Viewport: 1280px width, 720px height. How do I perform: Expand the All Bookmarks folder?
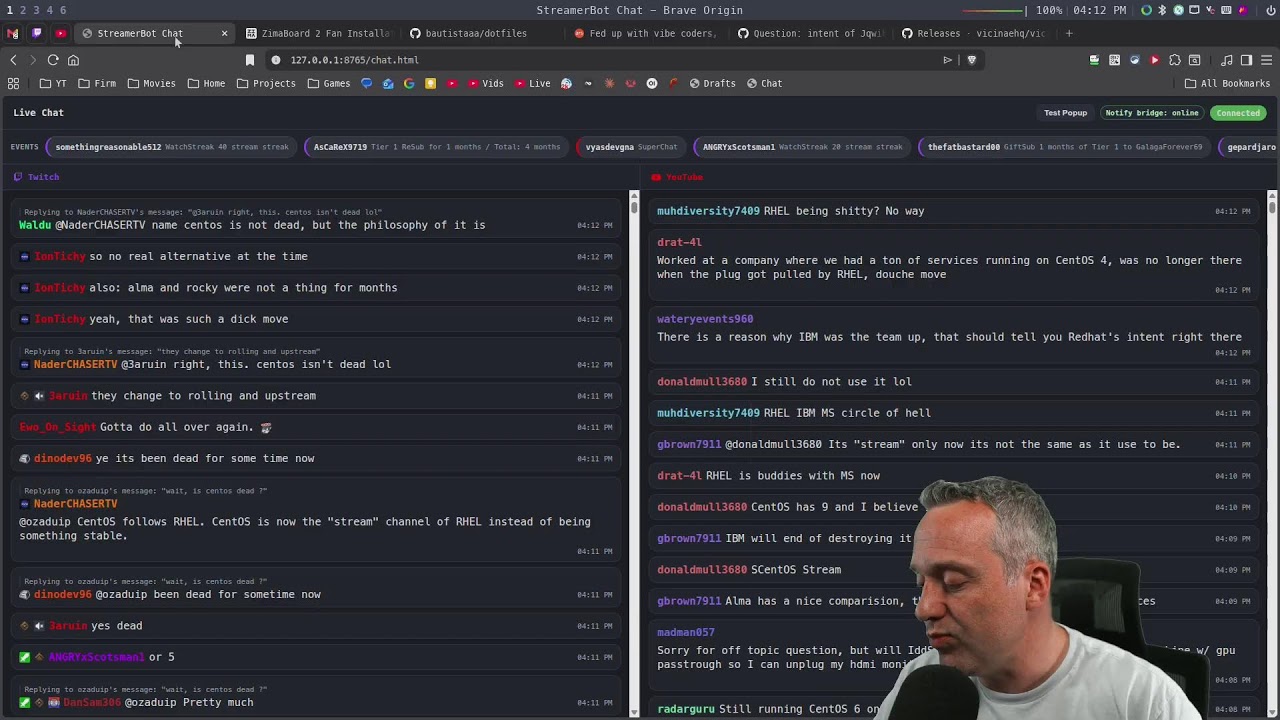[x=1227, y=83]
